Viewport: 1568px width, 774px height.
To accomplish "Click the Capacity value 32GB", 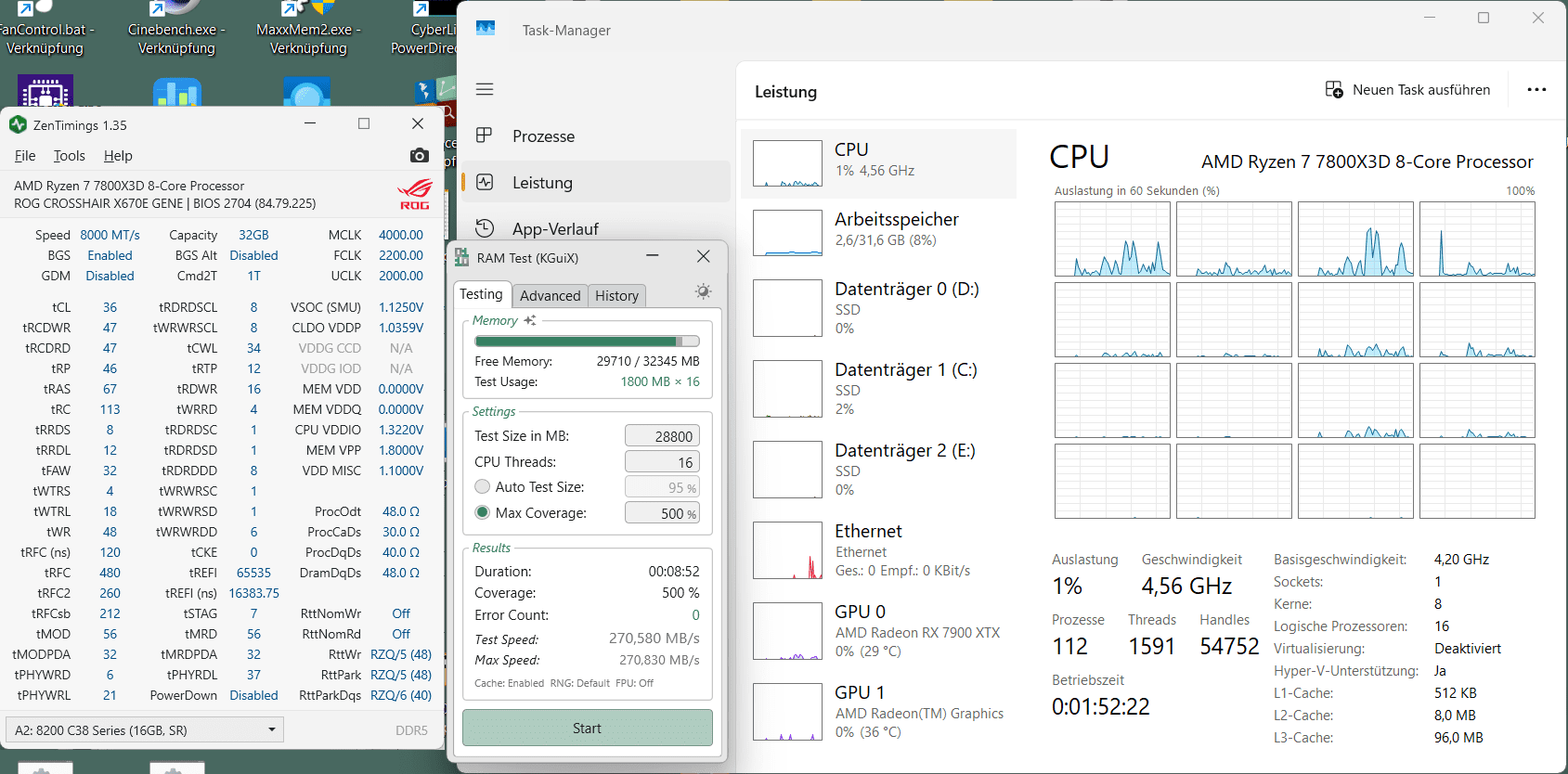I will coord(253,235).
